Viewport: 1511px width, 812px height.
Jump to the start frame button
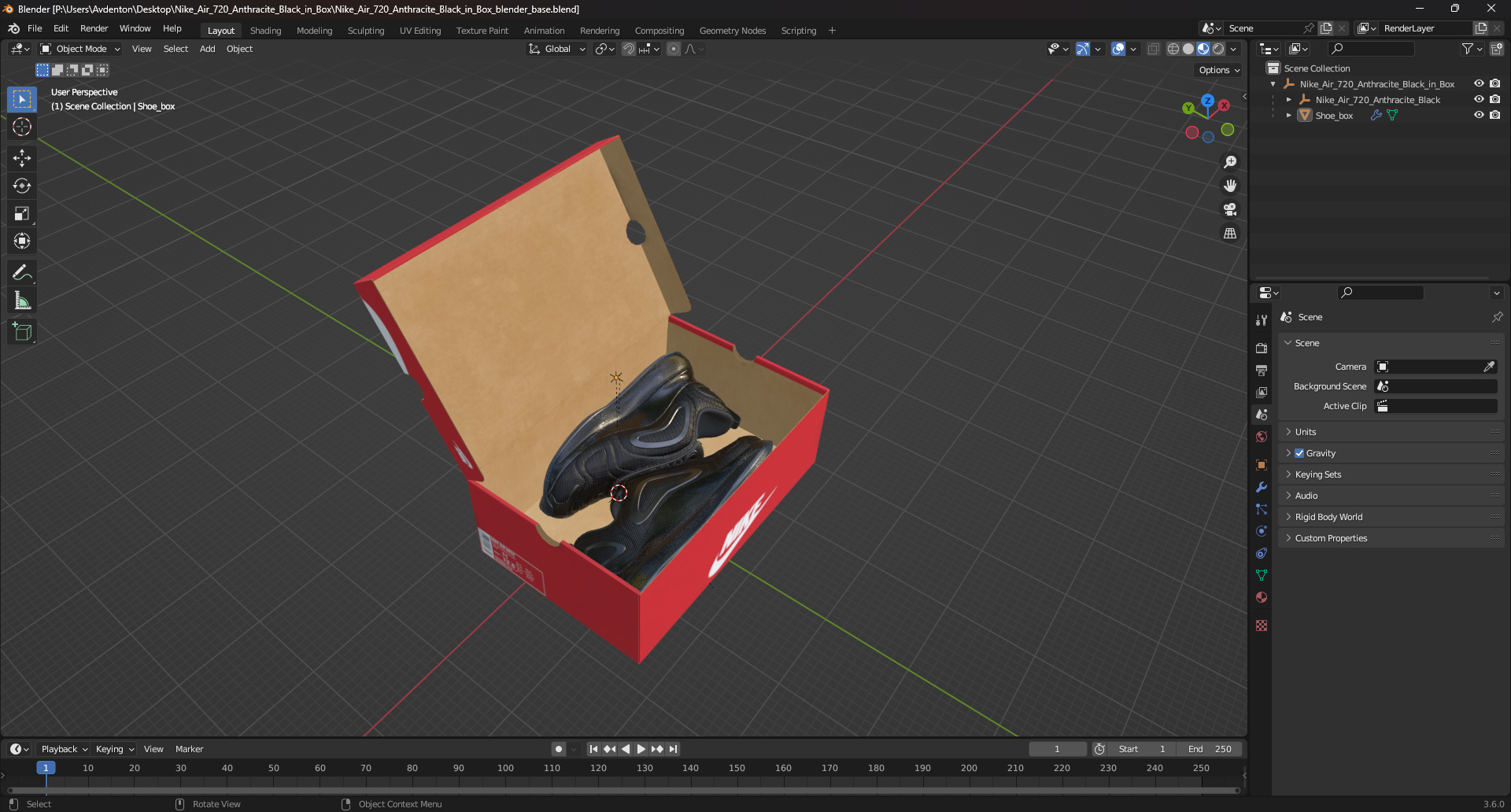[x=593, y=749]
